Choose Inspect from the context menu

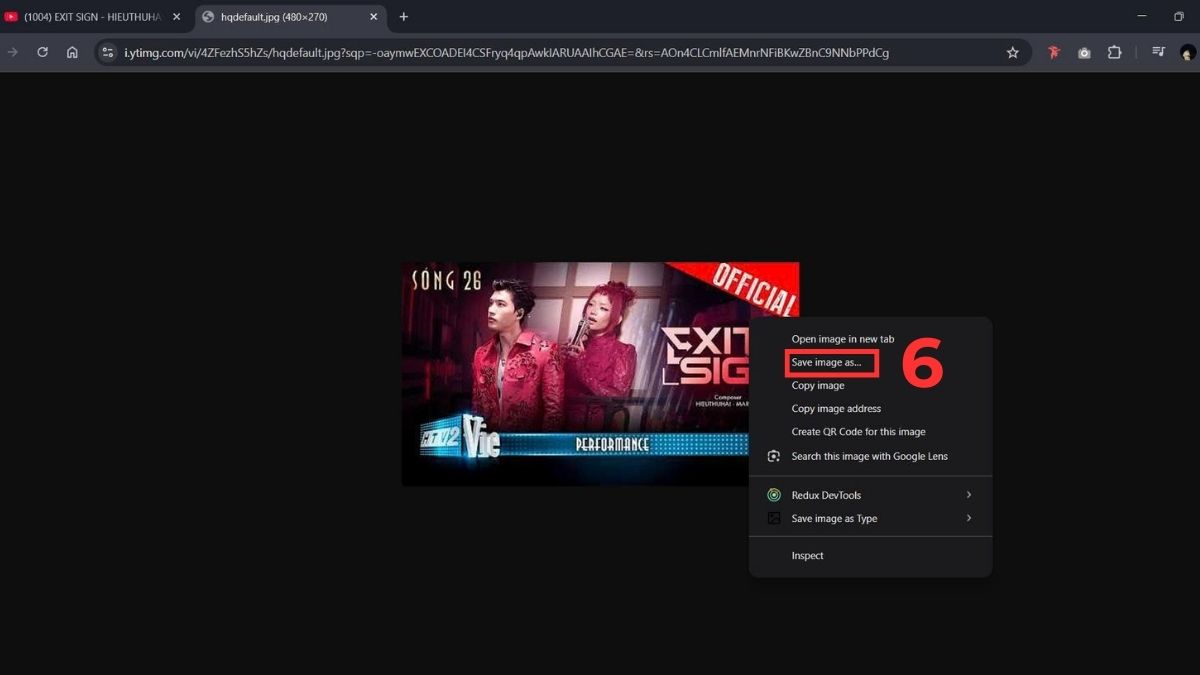tap(807, 555)
